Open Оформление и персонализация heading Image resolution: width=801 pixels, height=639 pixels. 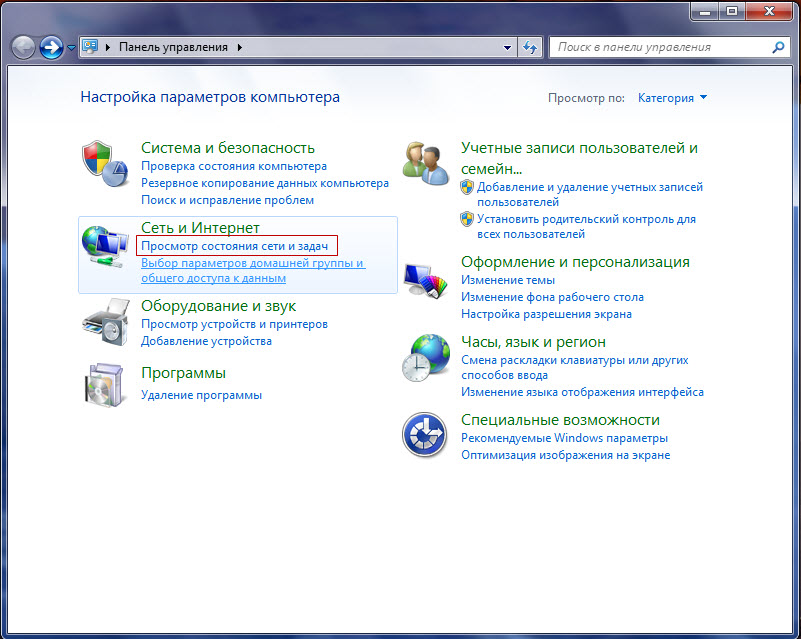(575, 262)
